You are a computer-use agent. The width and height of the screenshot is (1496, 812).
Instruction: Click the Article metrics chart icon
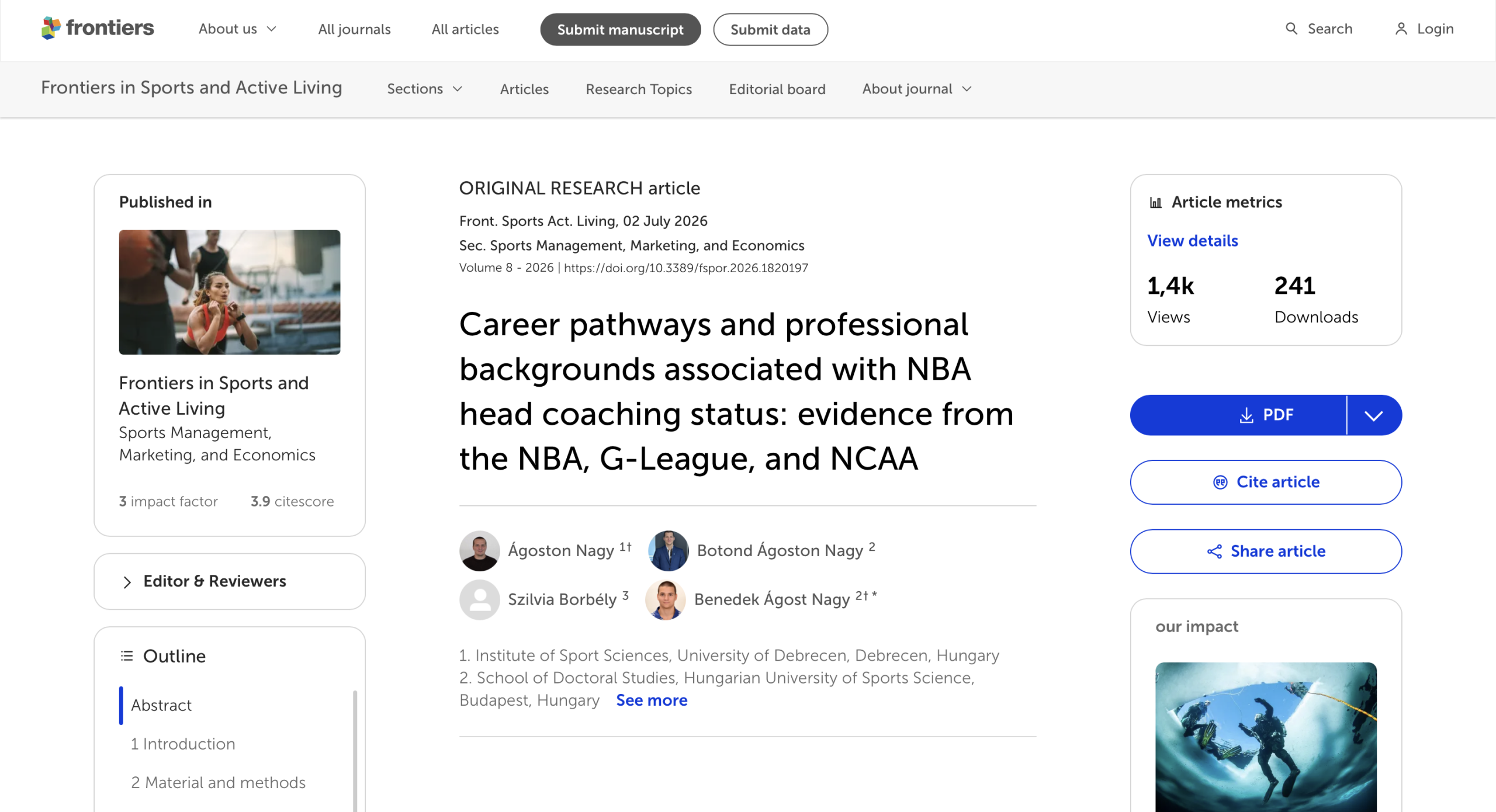coord(1155,203)
